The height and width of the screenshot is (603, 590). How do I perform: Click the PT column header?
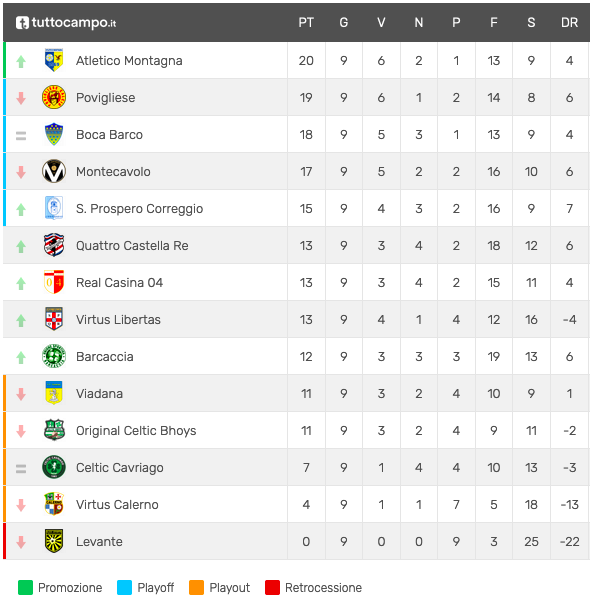point(306,22)
